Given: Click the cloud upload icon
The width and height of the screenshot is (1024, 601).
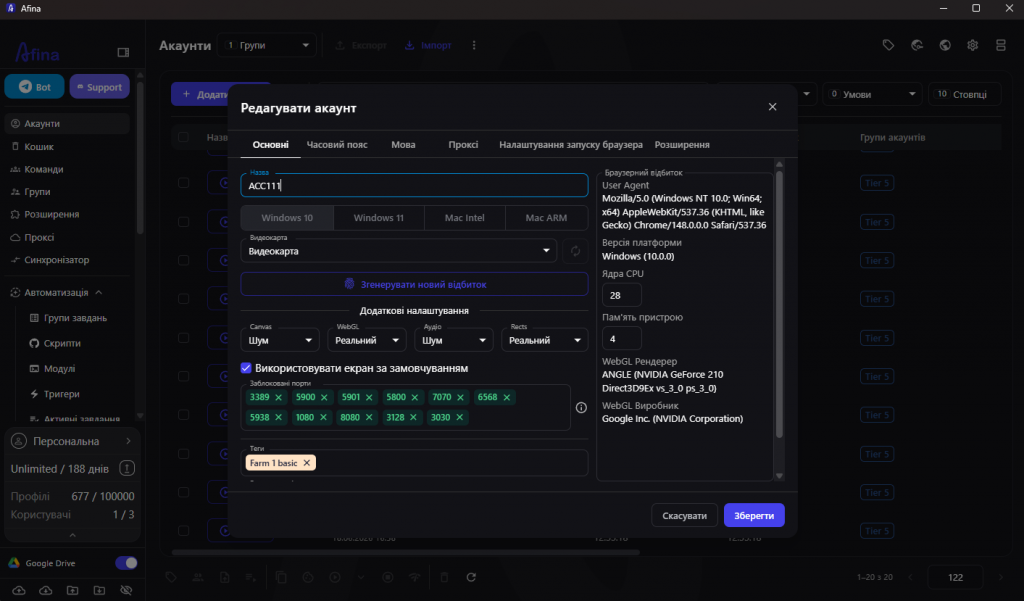Looking at the screenshot, I should [19, 591].
